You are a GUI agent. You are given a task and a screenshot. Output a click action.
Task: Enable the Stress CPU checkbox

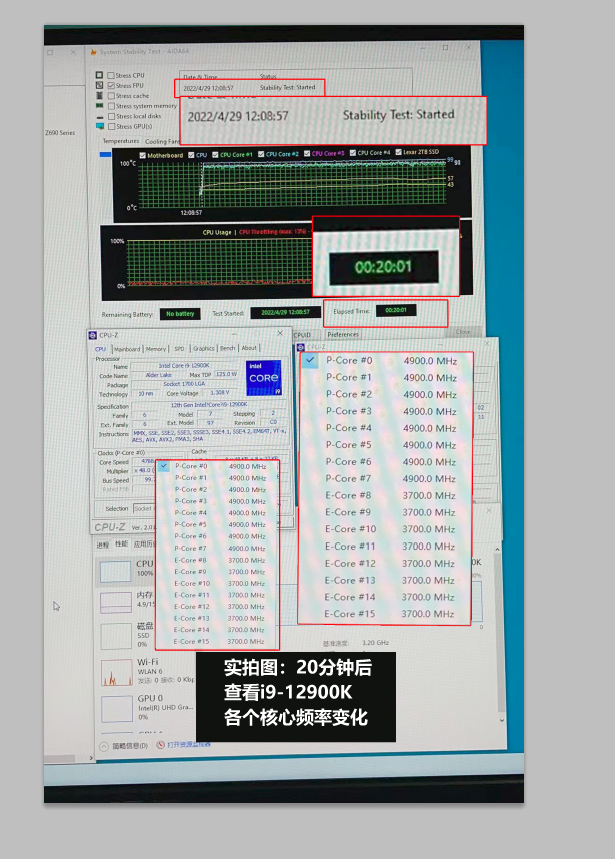(111, 76)
